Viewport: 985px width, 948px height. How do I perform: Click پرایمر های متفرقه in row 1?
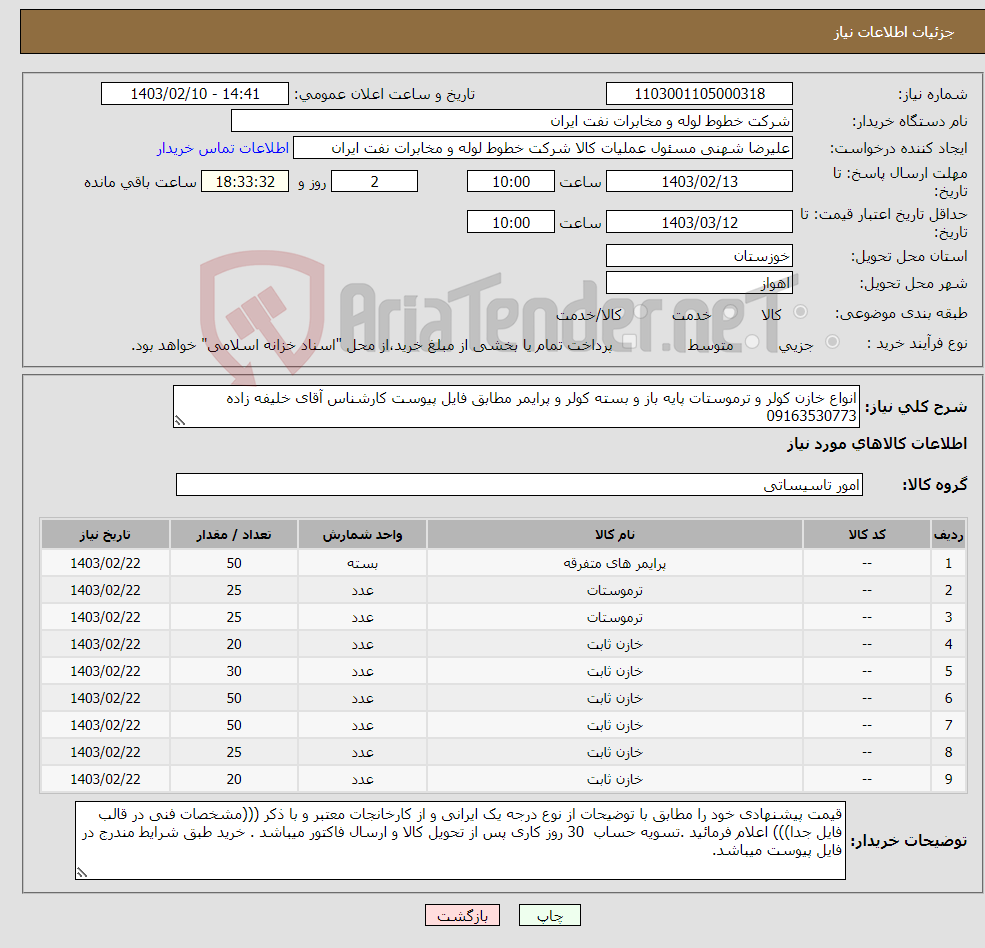tap(615, 564)
